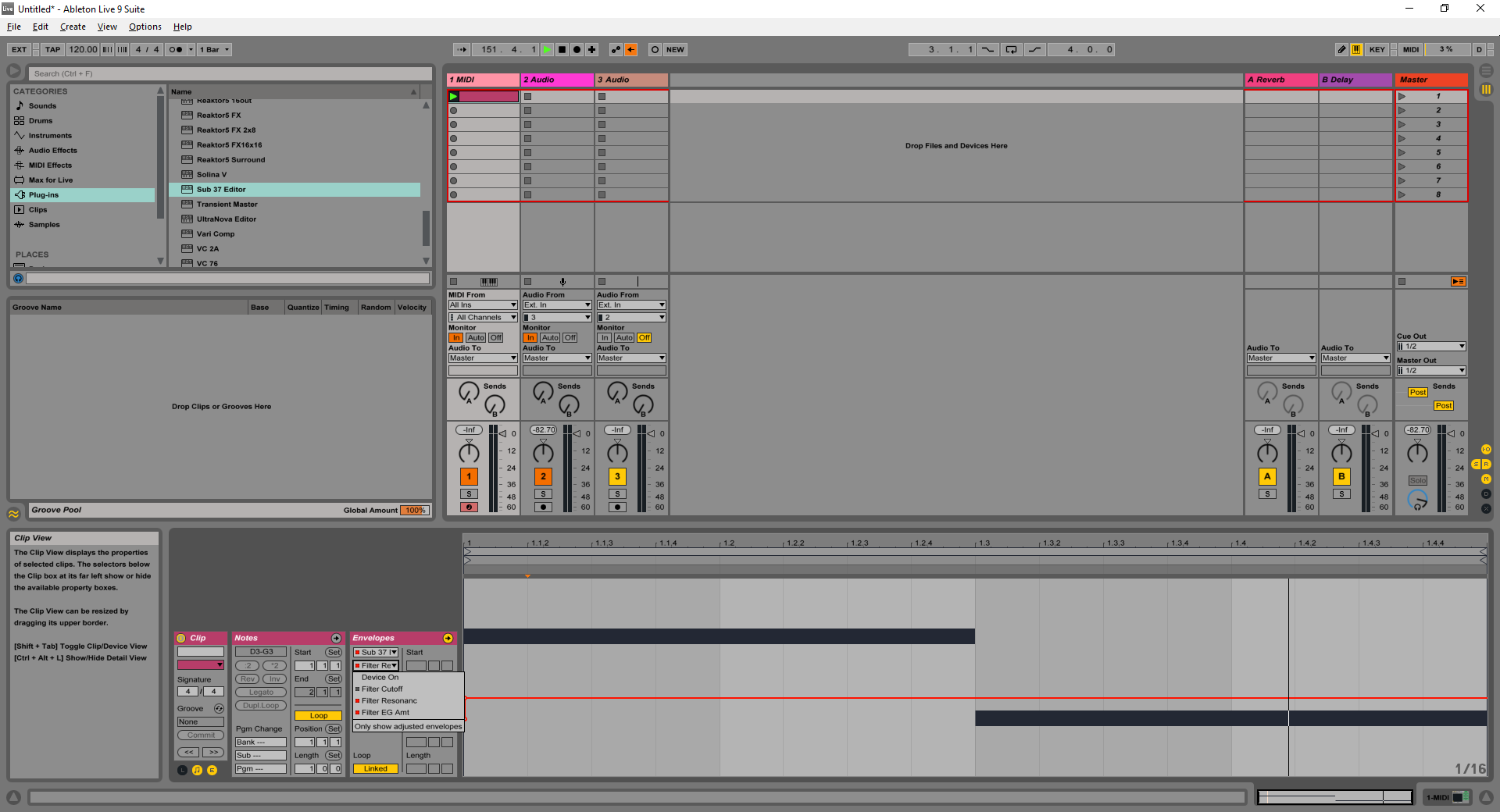Enable Draw Mode pencil icon
The width and height of the screenshot is (1500, 812).
click(1341, 49)
